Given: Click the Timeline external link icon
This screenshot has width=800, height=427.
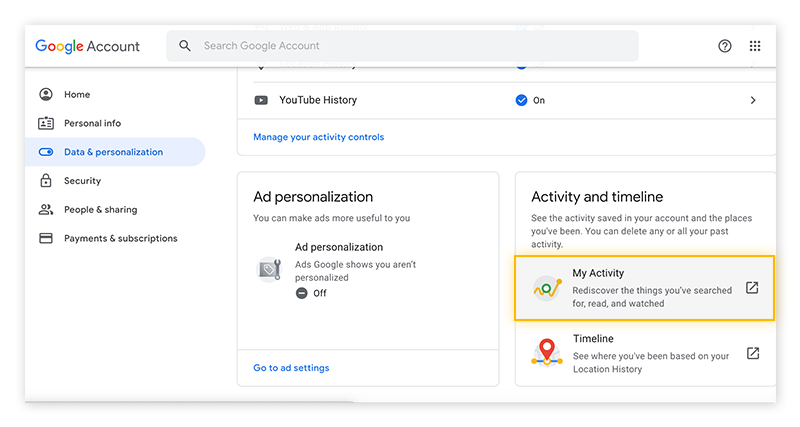Looking at the screenshot, I should (752, 353).
